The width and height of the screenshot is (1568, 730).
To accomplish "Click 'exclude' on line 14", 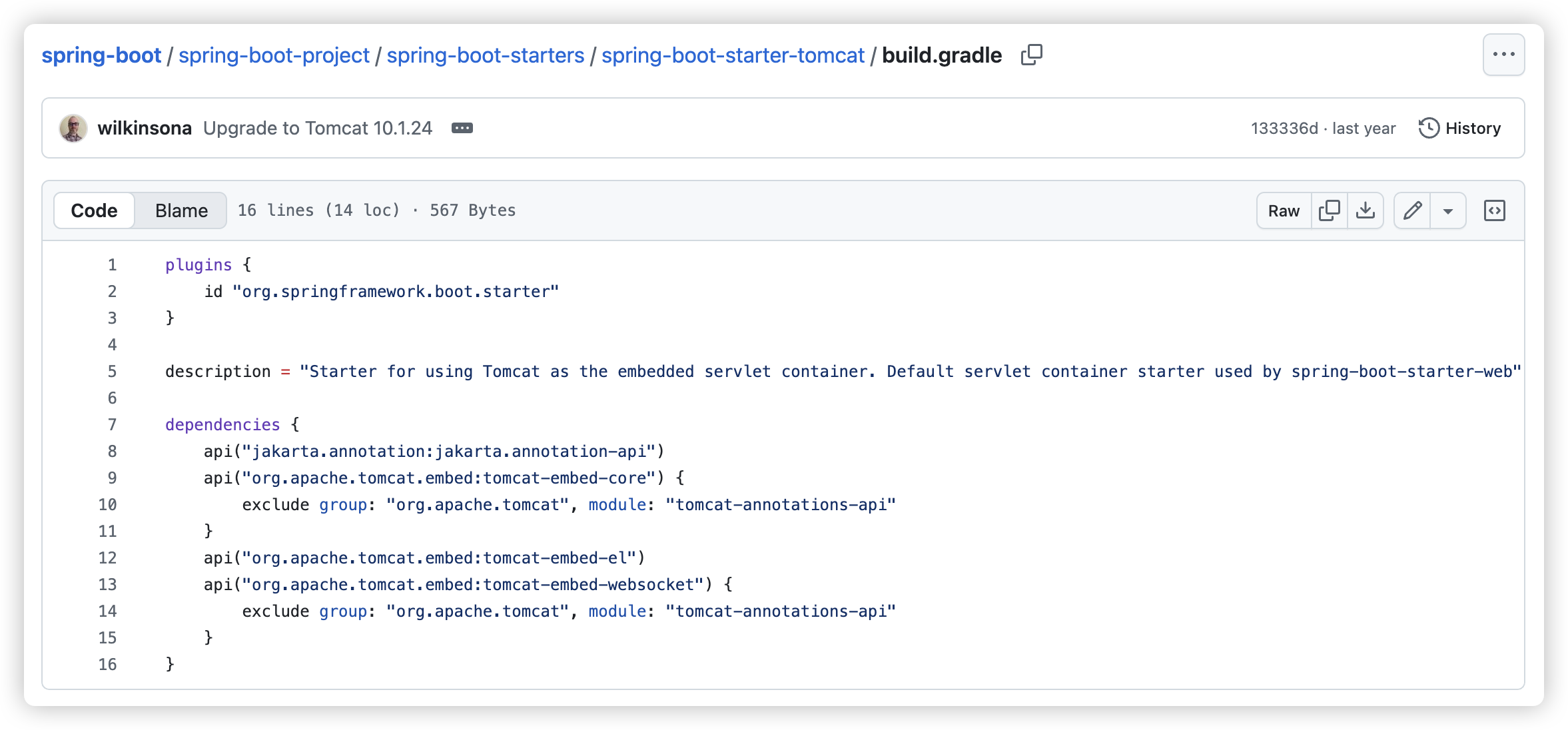I will (x=275, y=611).
